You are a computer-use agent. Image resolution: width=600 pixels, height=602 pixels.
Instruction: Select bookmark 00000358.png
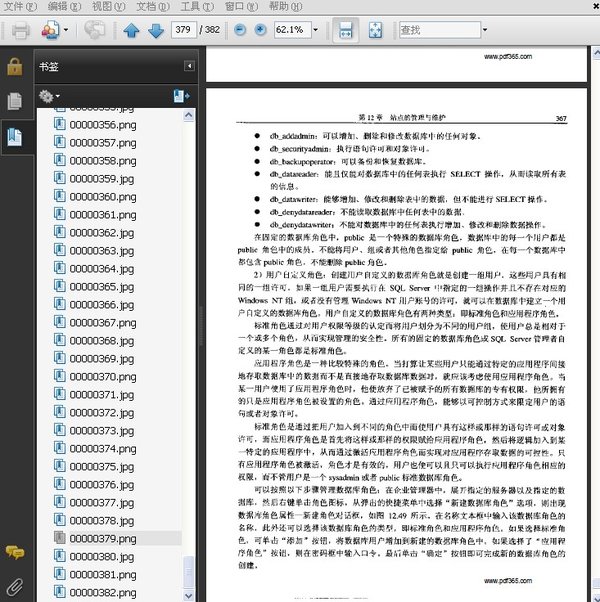point(103,161)
